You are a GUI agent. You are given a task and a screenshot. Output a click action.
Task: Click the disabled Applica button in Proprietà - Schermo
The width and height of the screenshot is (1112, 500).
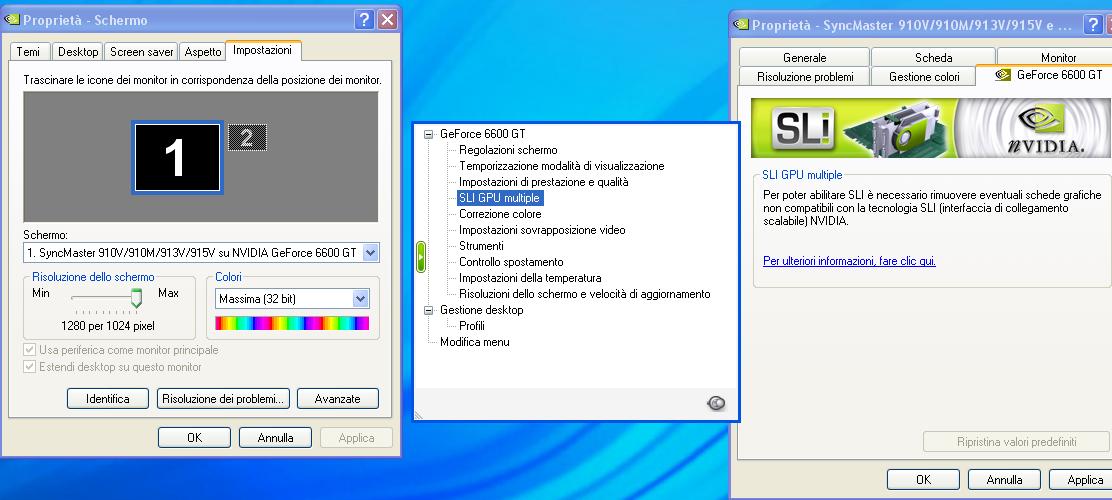tap(356, 438)
